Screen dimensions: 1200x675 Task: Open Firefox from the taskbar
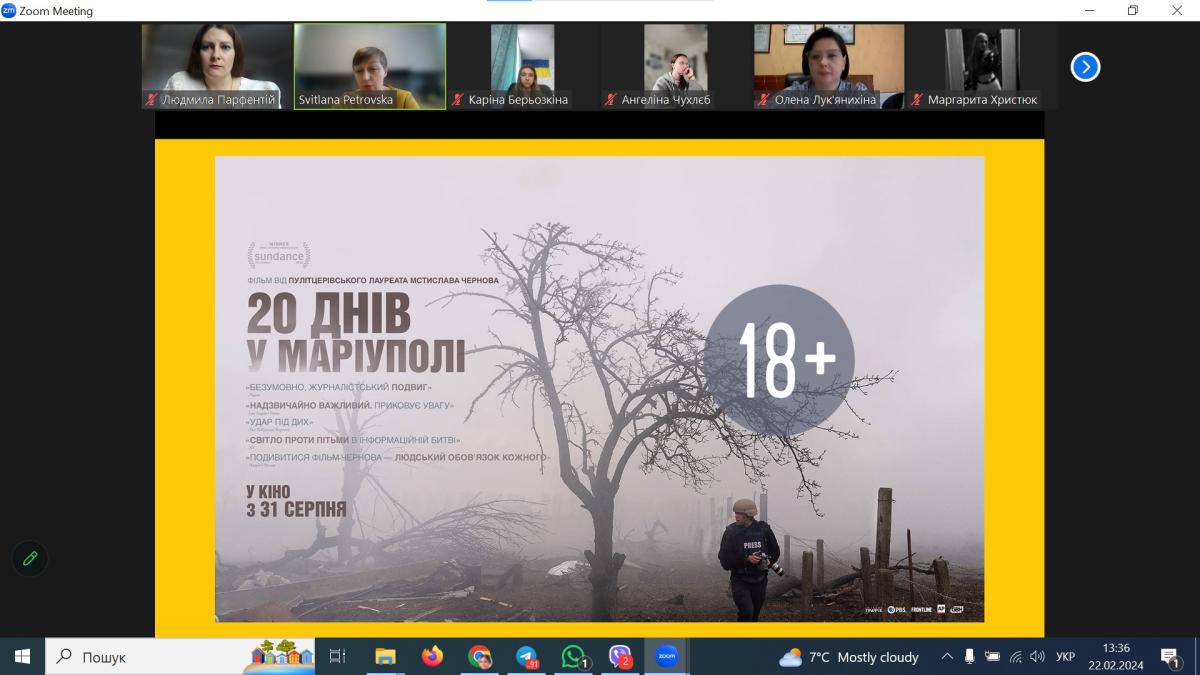(x=432, y=656)
